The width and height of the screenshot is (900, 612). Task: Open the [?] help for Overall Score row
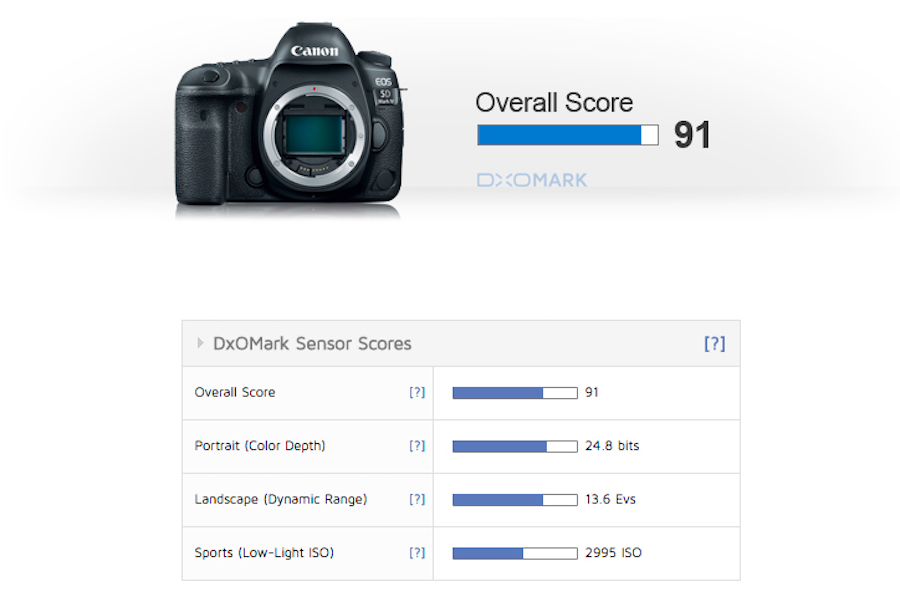pyautogui.click(x=417, y=392)
